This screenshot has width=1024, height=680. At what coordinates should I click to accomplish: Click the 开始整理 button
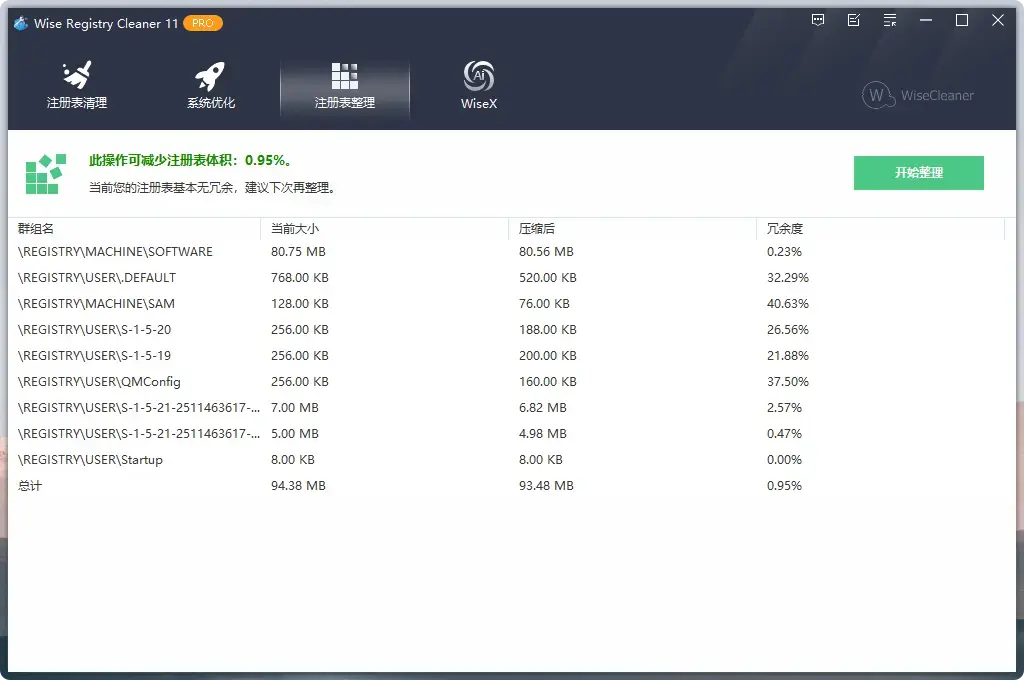[917, 172]
